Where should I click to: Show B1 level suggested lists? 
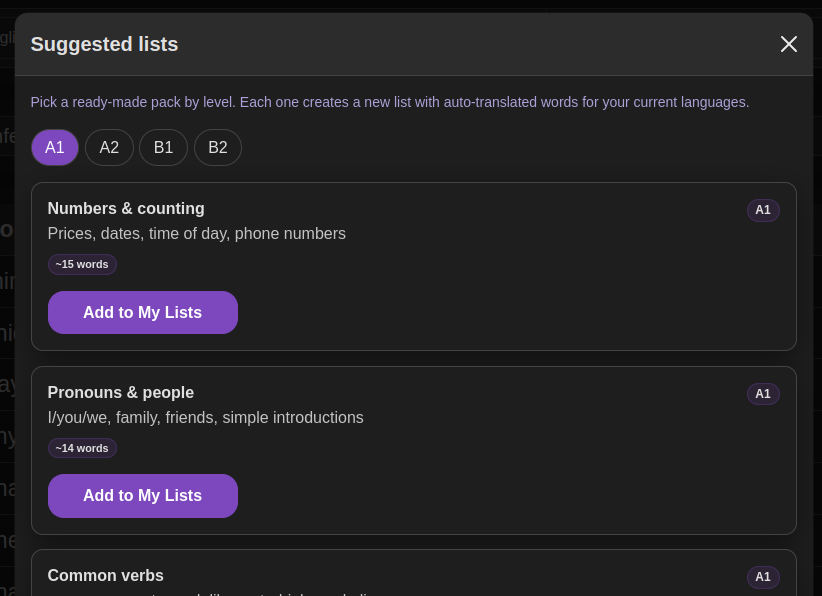click(163, 148)
